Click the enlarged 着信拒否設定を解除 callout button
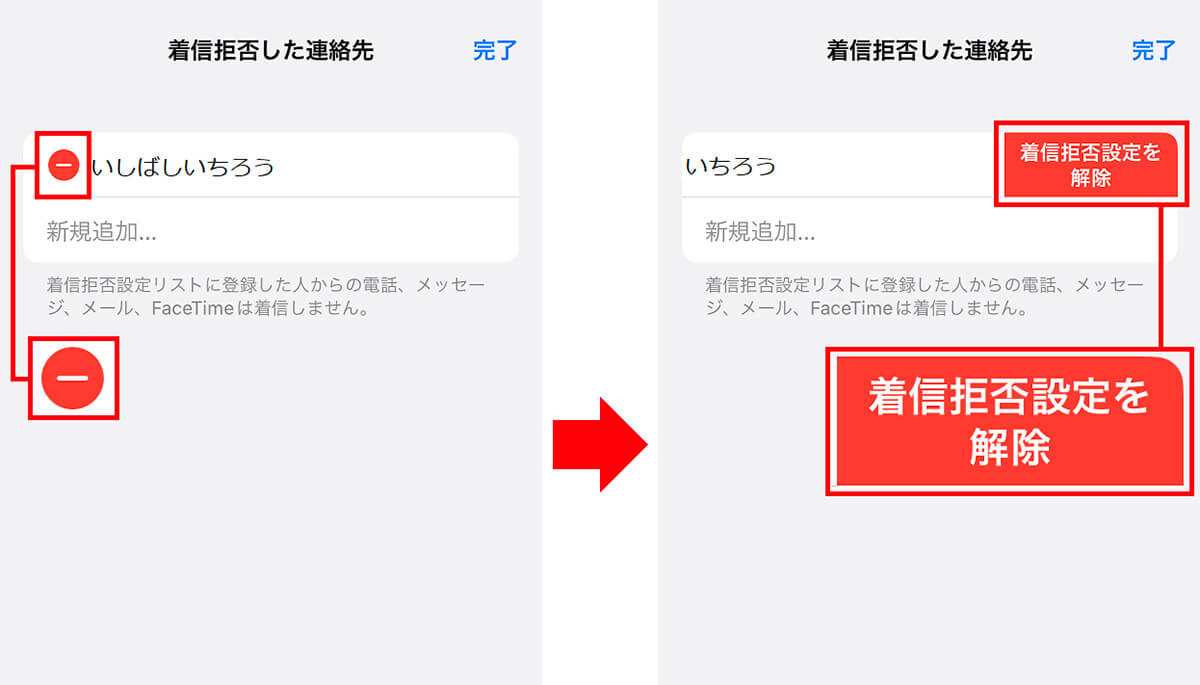Viewport: 1200px width, 685px height. 1010,422
